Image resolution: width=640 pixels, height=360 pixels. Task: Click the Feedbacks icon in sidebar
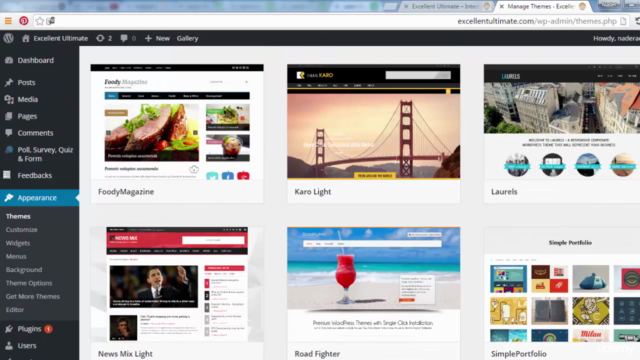(7, 175)
